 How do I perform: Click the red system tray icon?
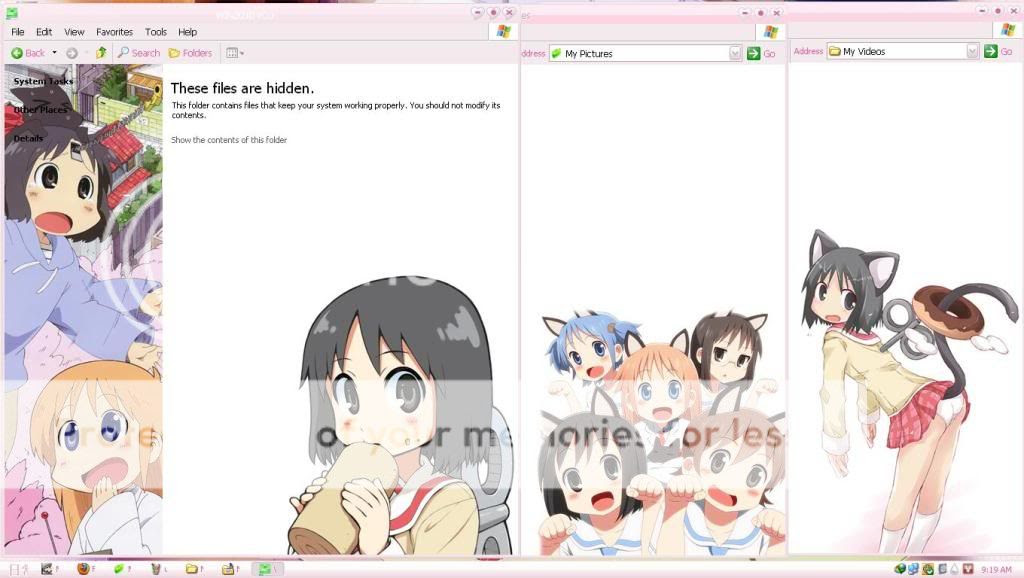[x=968, y=569]
